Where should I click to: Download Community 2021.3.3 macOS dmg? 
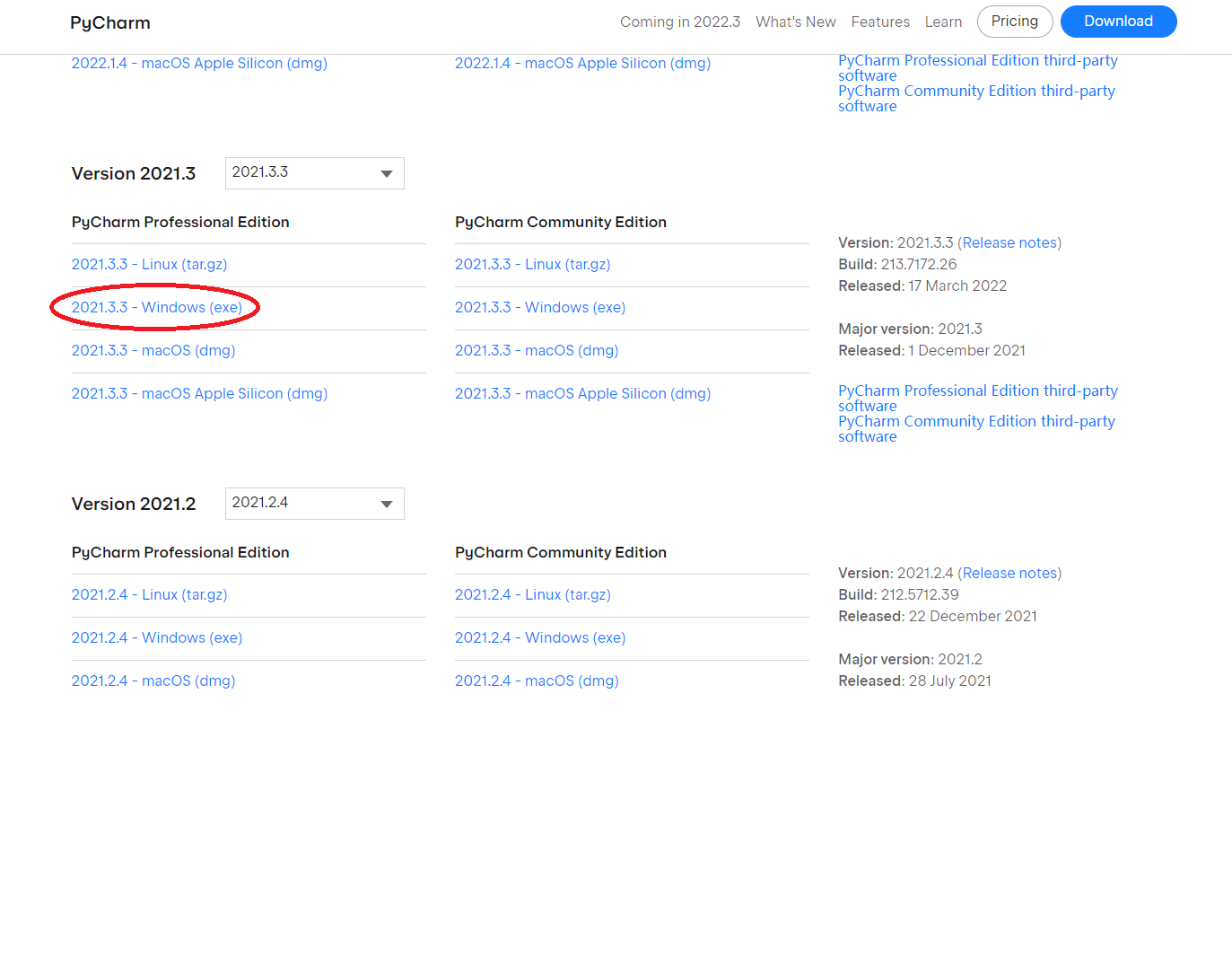point(537,350)
